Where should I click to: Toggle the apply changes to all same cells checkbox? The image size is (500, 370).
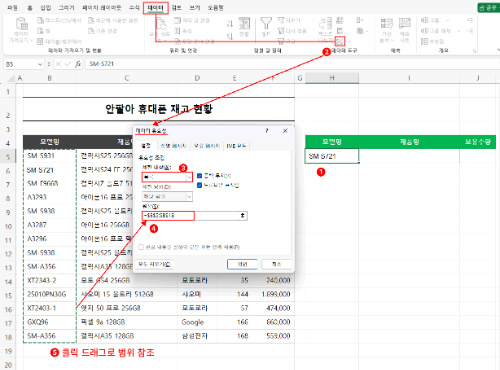141,247
